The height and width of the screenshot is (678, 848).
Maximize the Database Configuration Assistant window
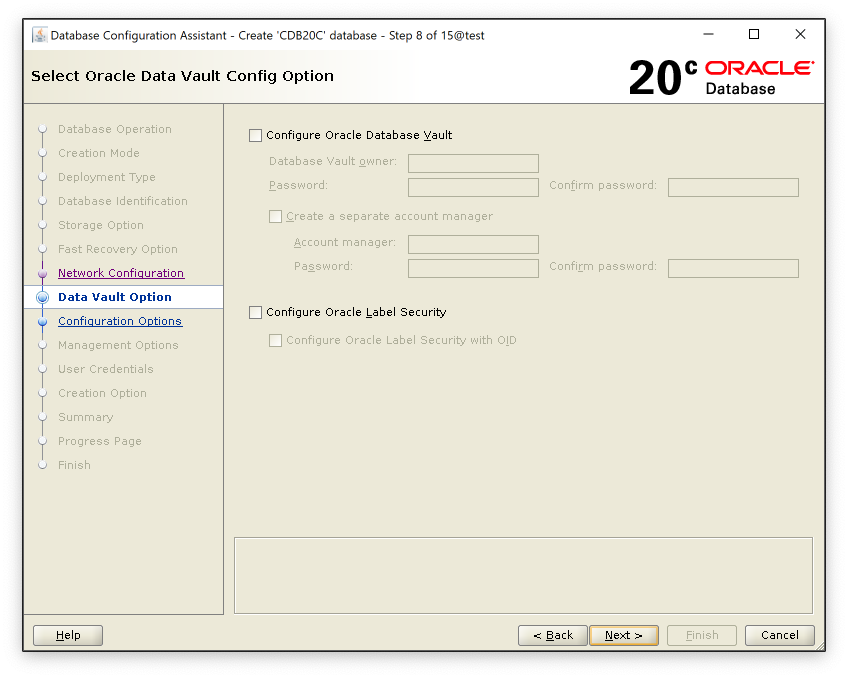point(753,34)
